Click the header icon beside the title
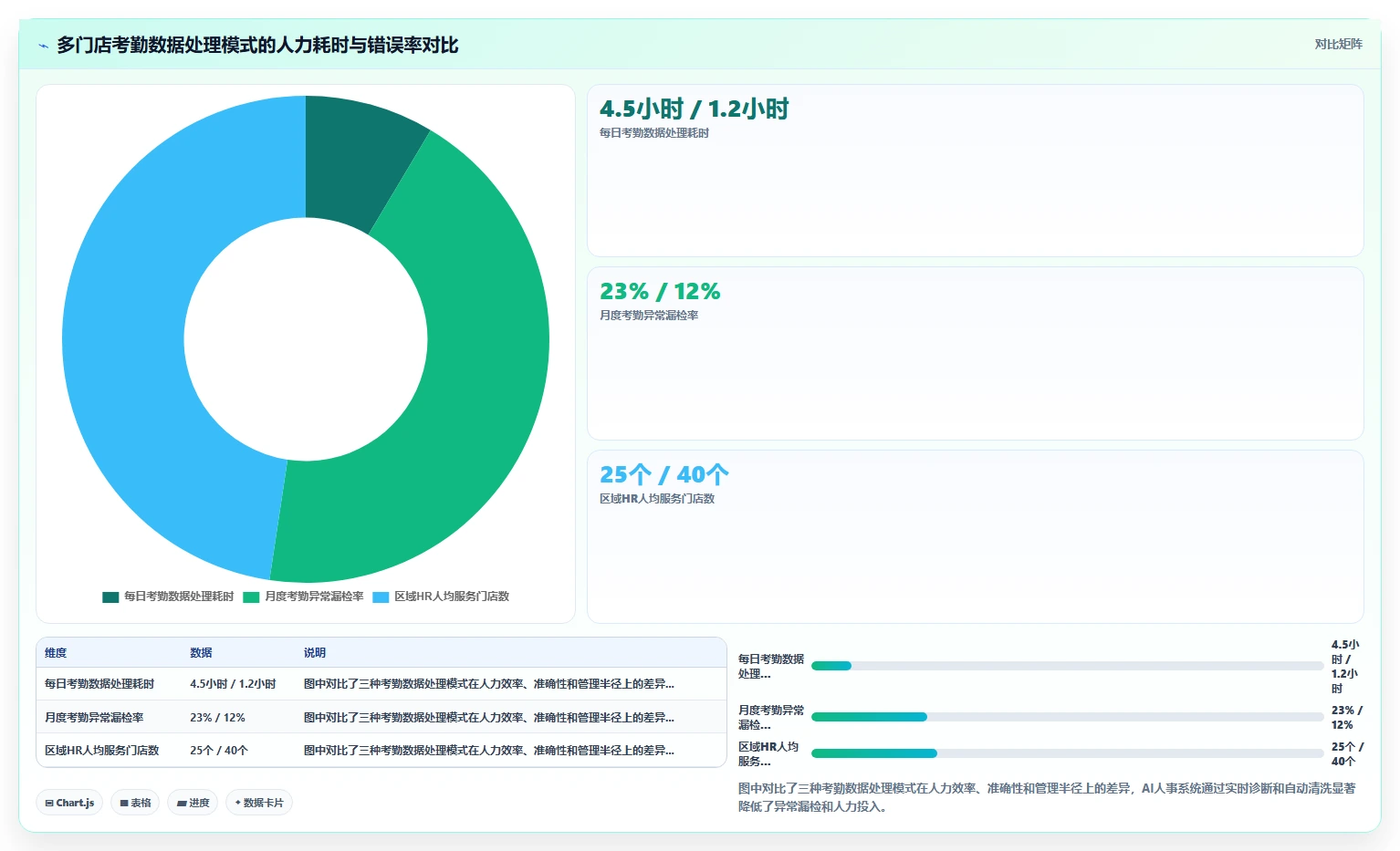The height and width of the screenshot is (851, 1400). pos(43,46)
